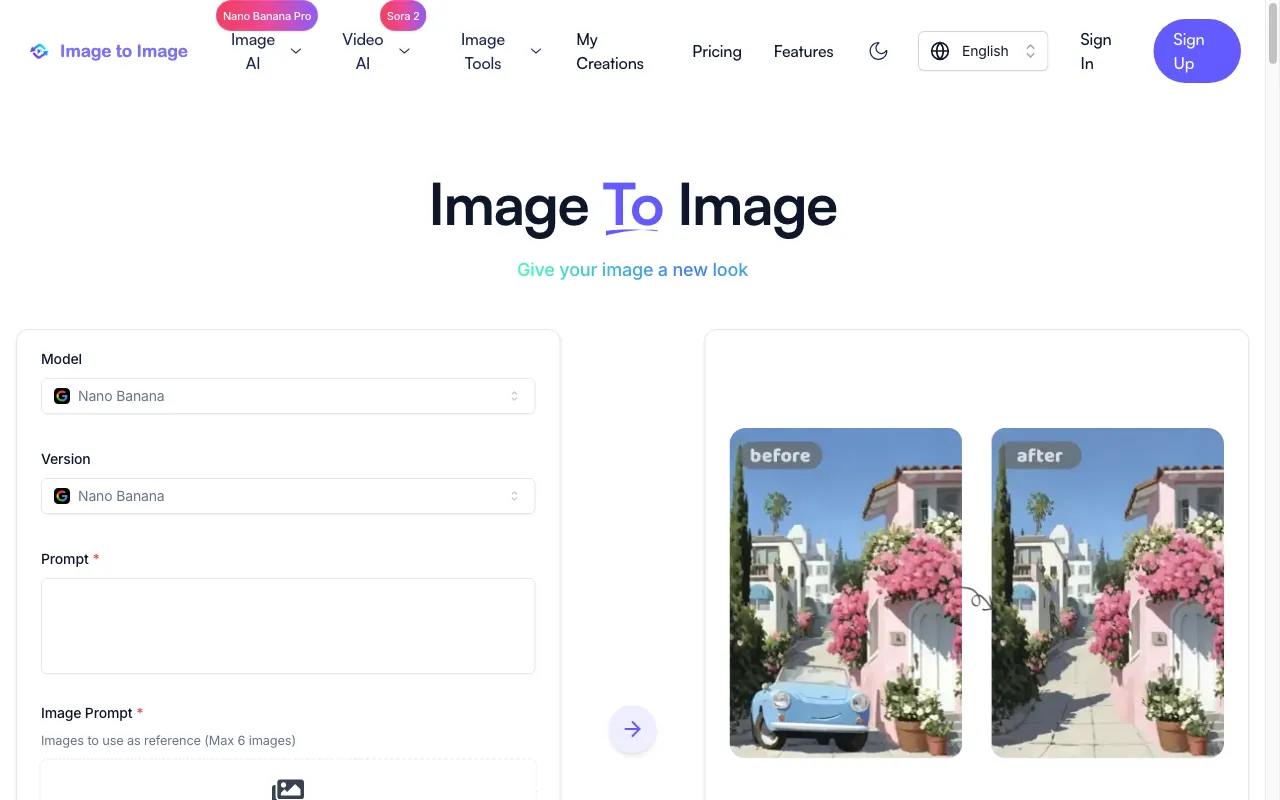
Task: Open the English language dropdown
Action: point(983,51)
